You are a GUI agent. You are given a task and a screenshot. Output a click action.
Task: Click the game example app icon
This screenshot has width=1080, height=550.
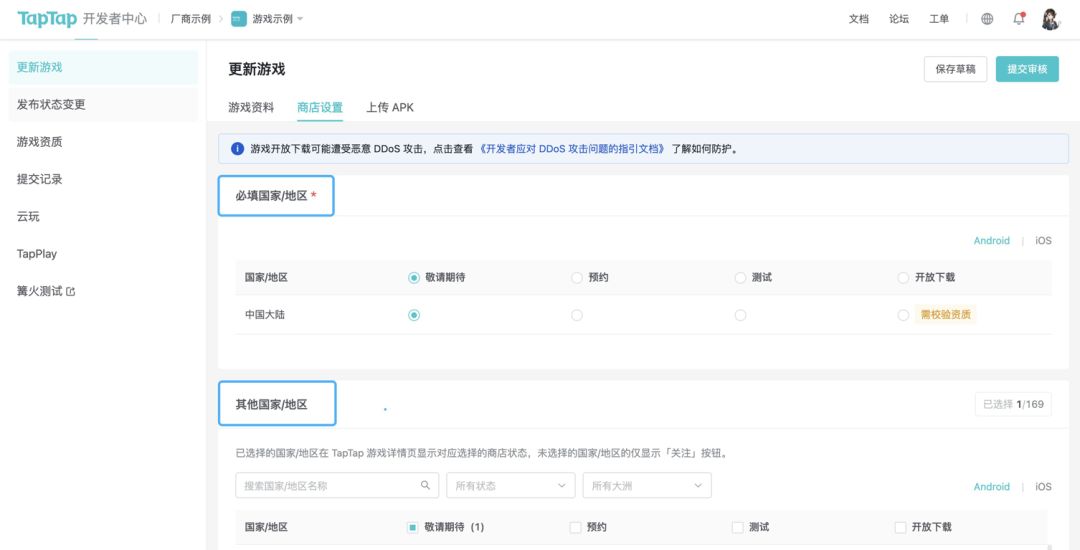click(x=239, y=19)
